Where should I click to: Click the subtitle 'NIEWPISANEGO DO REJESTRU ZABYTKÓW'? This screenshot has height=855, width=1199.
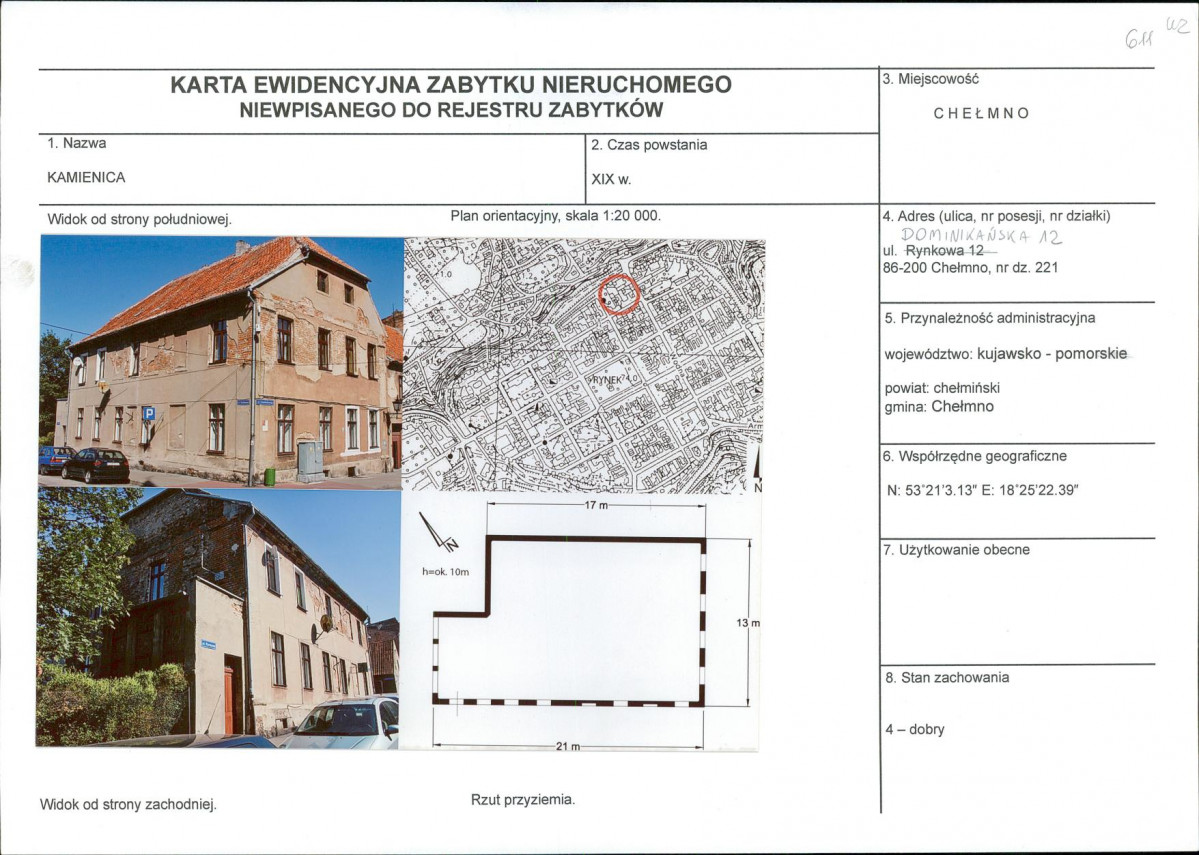point(451,110)
